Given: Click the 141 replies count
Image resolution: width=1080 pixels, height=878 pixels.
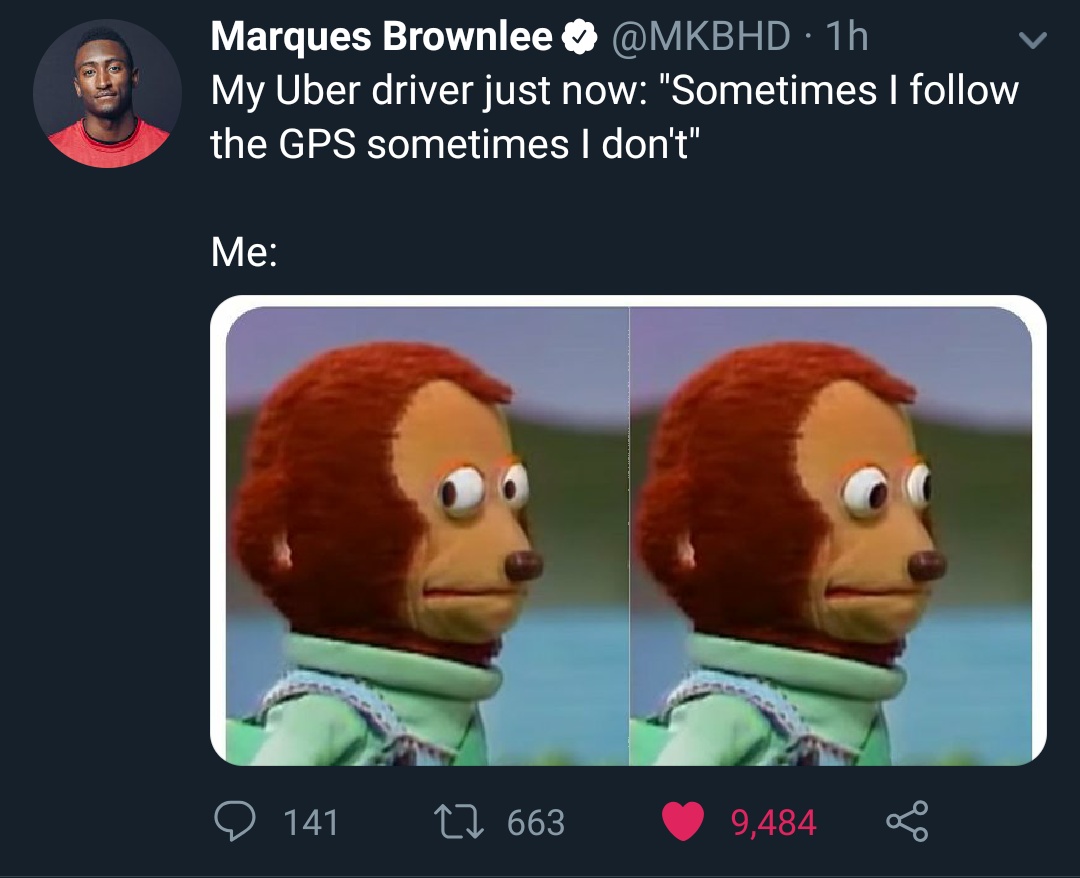Looking at the screenshot, I should (311, 823).
